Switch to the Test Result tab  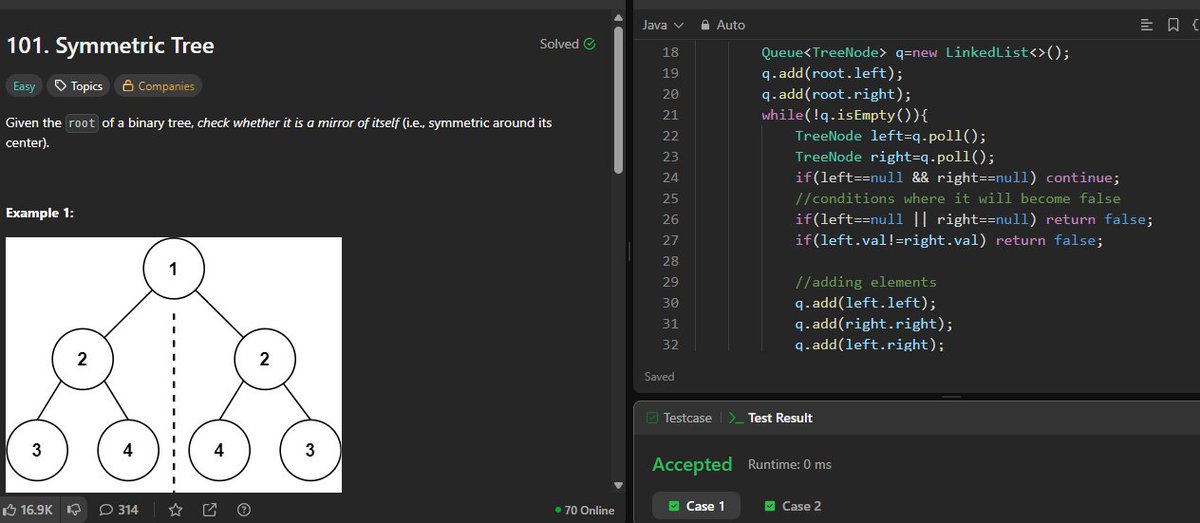(772, 418)
